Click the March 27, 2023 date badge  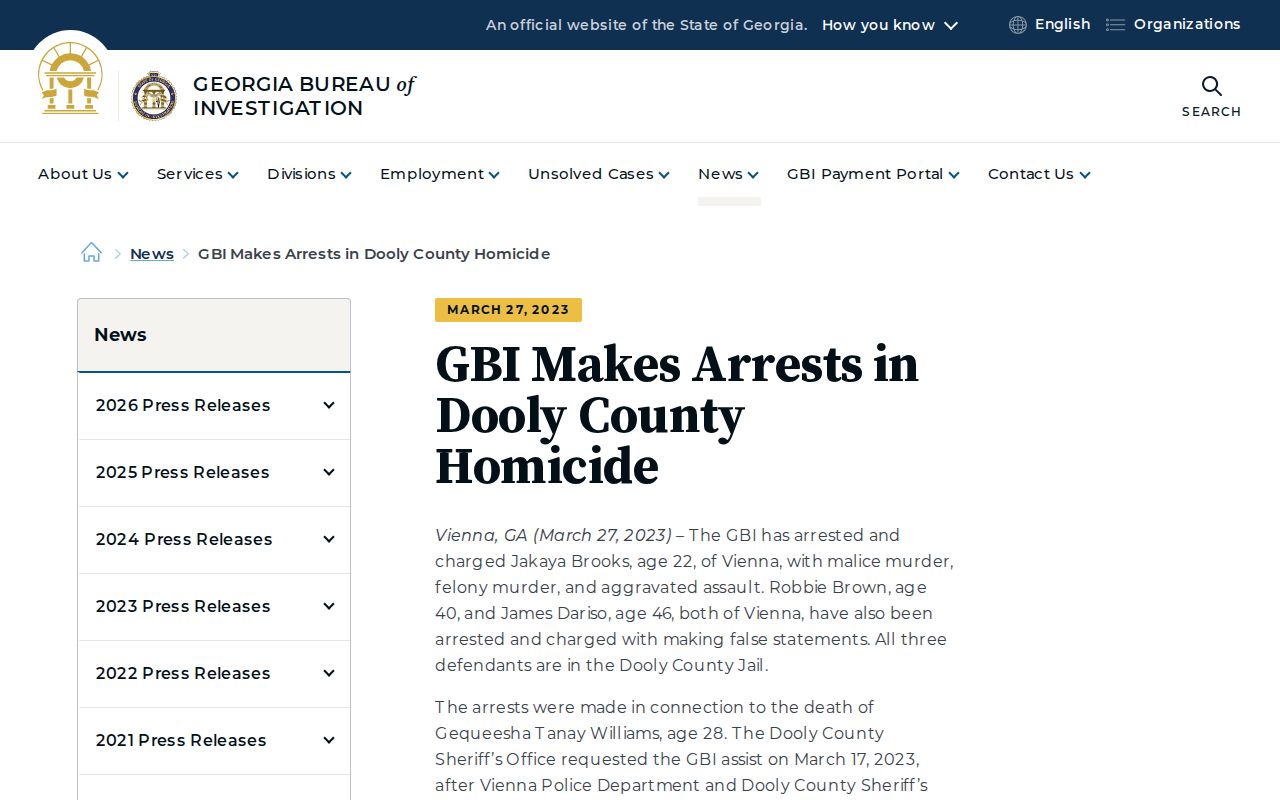(508, 310)
